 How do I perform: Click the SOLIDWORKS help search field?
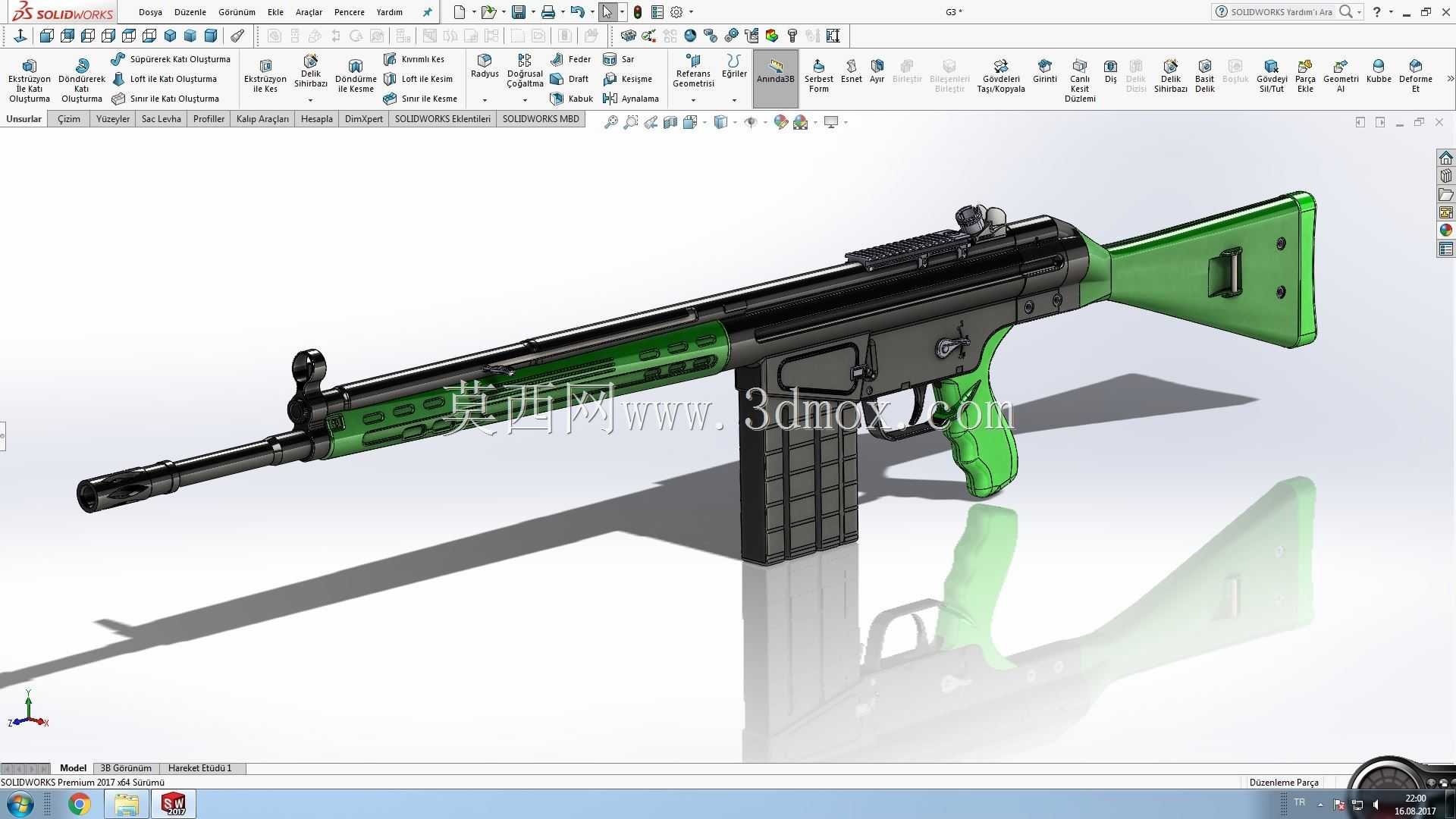click(1281, 12)
